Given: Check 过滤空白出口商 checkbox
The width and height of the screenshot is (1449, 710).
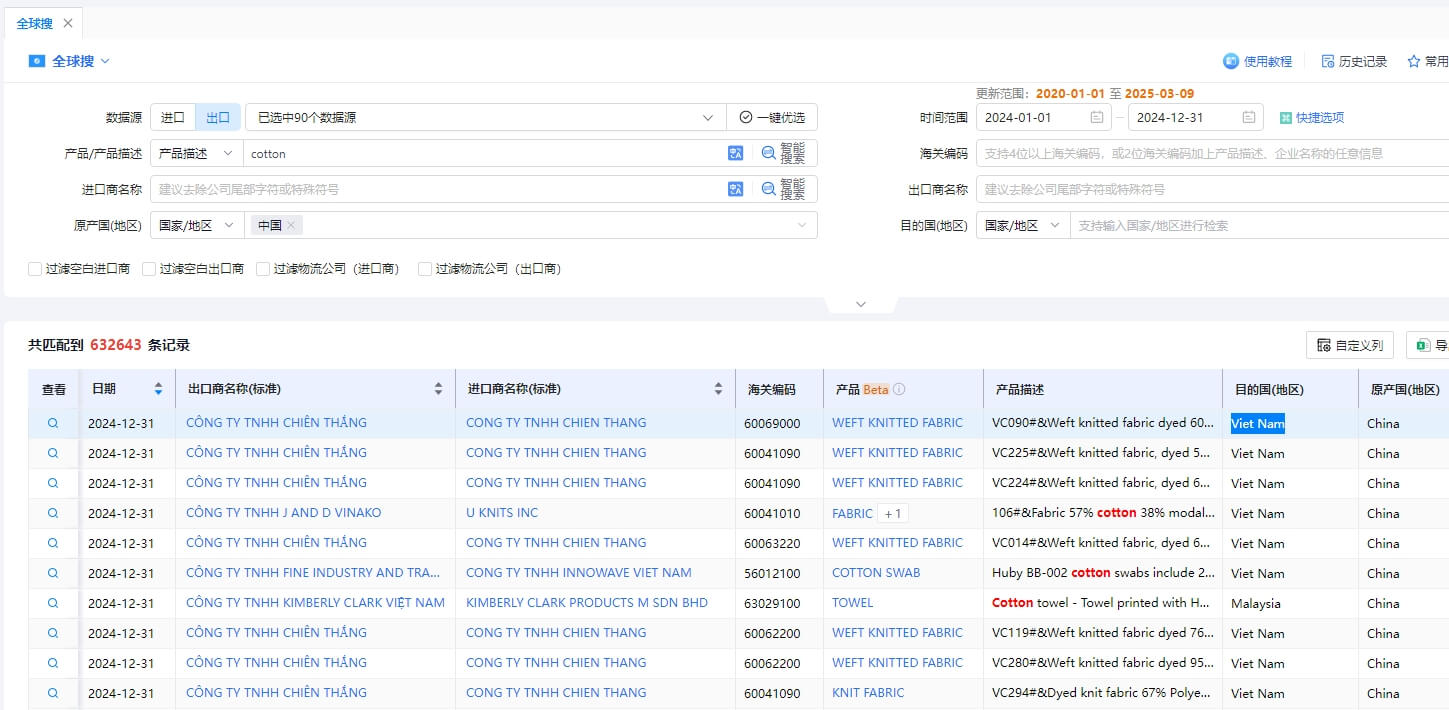Looking at the screenshot, I should pyautogui.click(x=149, y=269).
